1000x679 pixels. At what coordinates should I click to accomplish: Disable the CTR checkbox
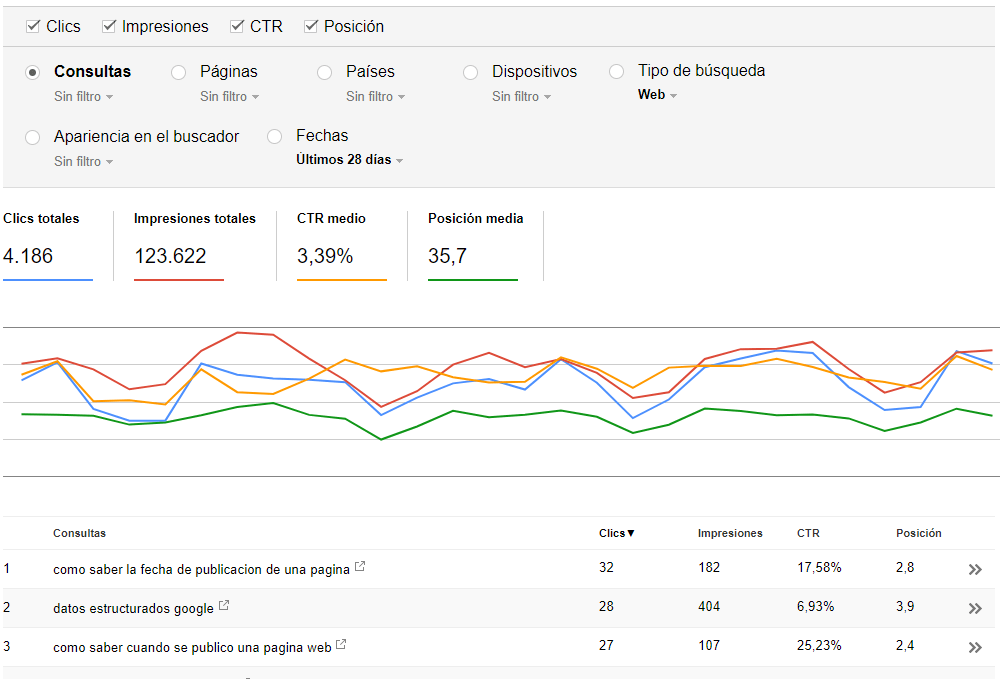click(237, 26)
